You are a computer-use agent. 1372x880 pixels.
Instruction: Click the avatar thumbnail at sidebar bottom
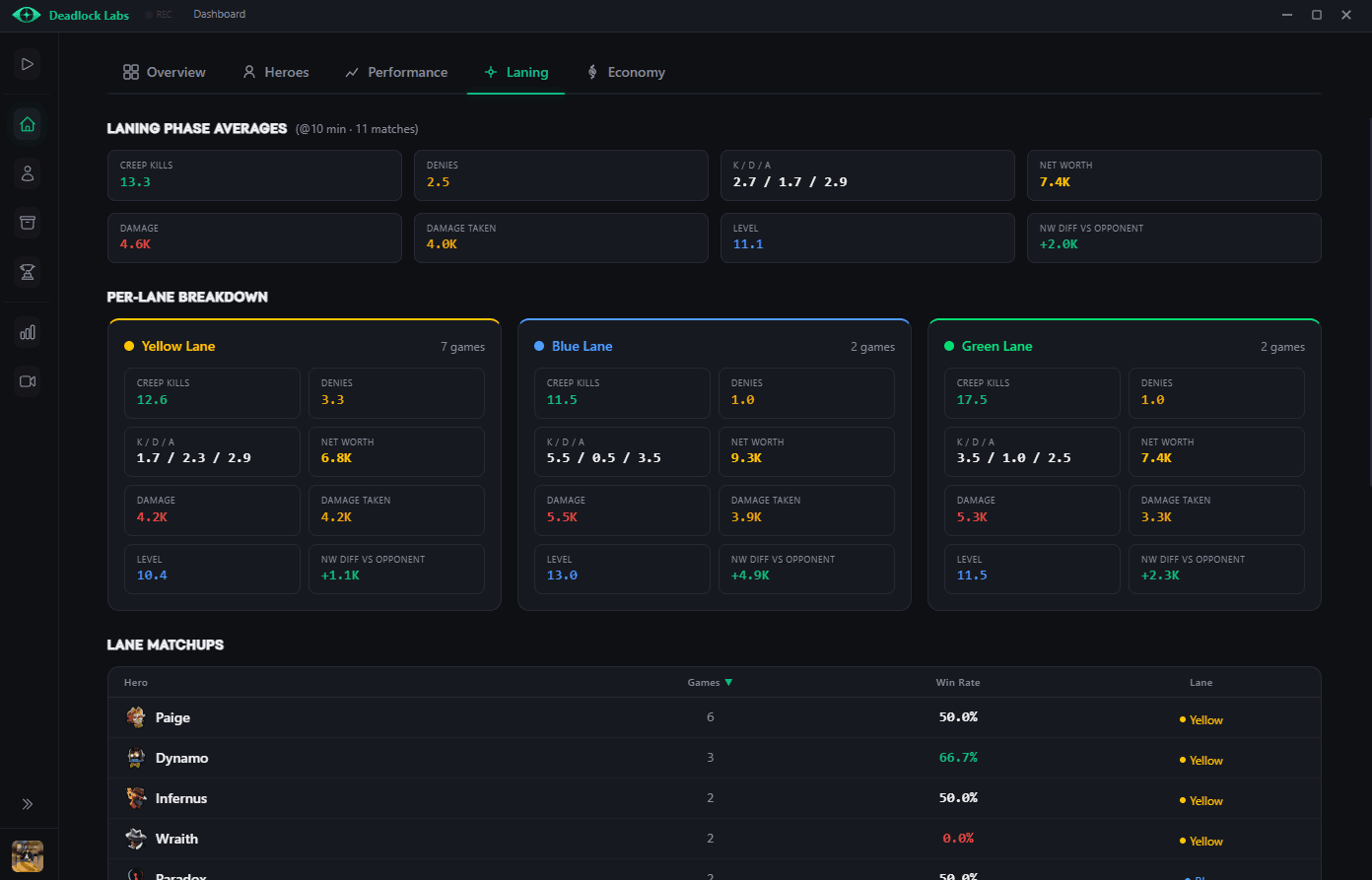[27, 855]
